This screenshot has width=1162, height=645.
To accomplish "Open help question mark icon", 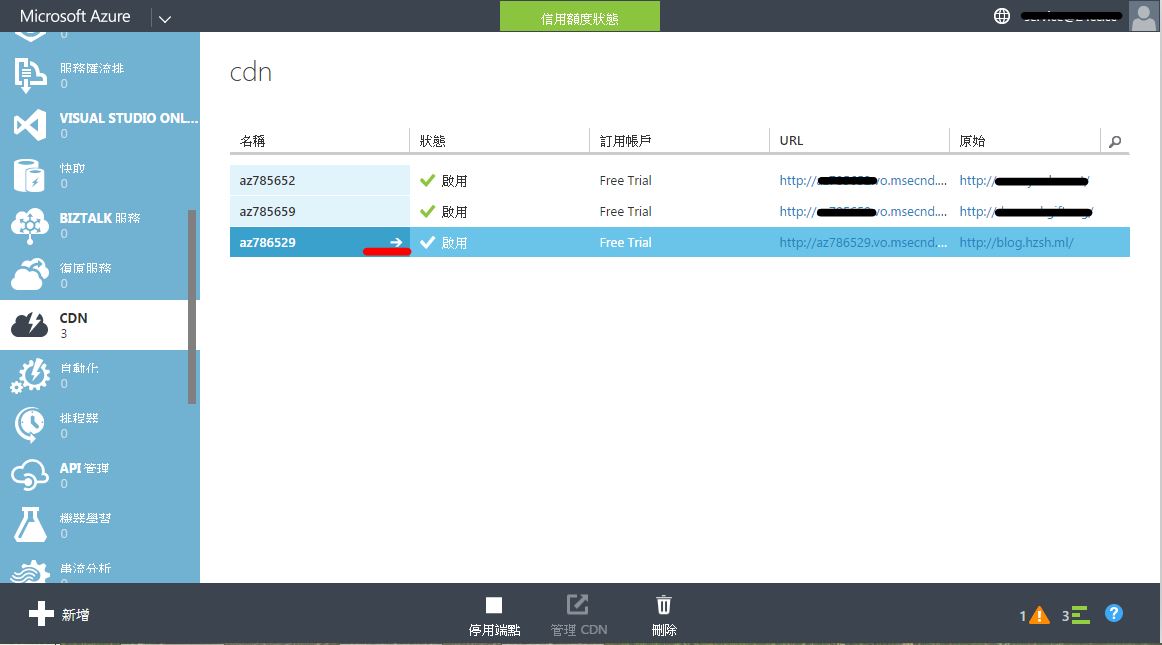I will tap(1114, 614).
